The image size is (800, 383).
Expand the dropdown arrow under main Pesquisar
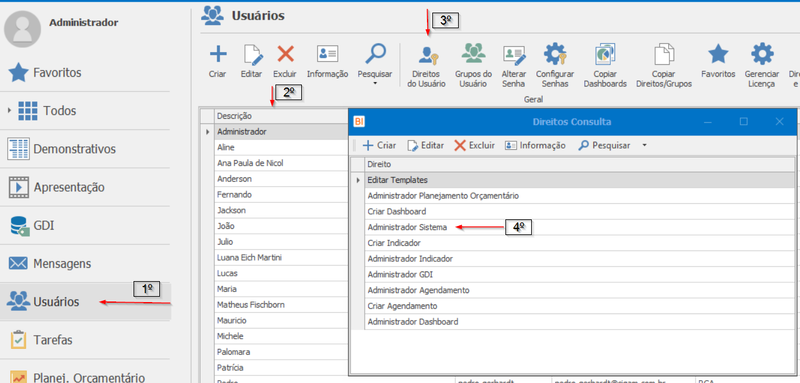[x=376, y=83]
